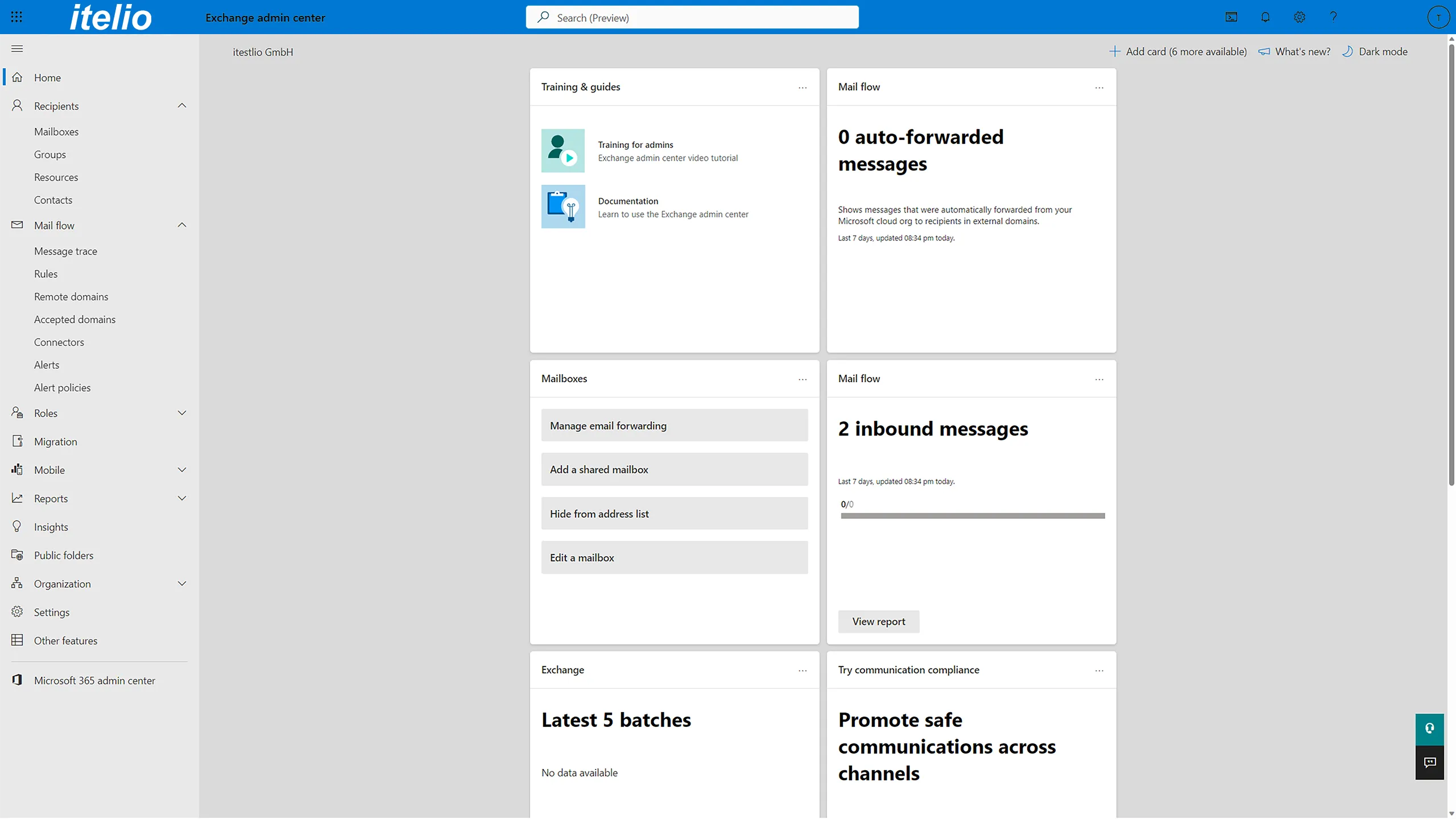
Task: Open Contacts in sidebar
Action: tap(53, 200)
